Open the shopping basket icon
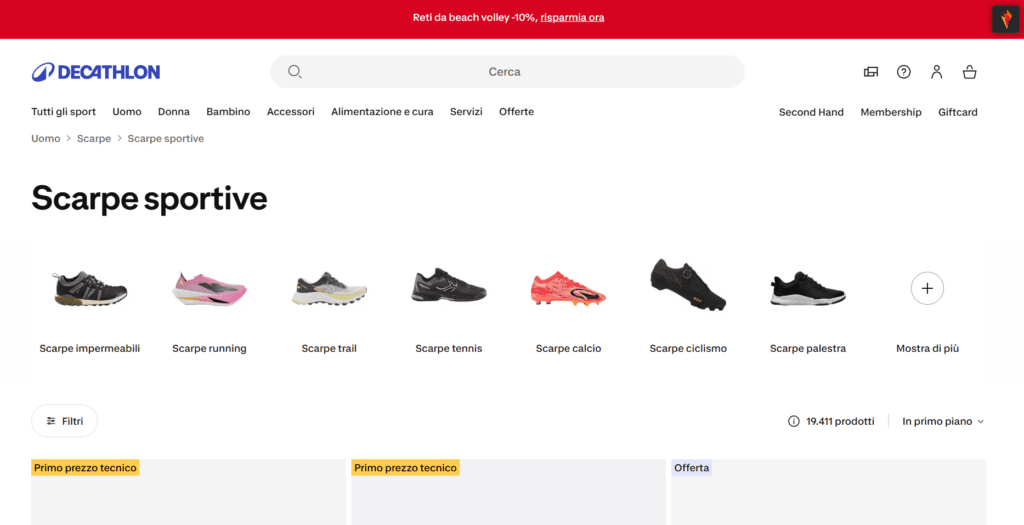 pyautogui.click(x=969, y=72)
